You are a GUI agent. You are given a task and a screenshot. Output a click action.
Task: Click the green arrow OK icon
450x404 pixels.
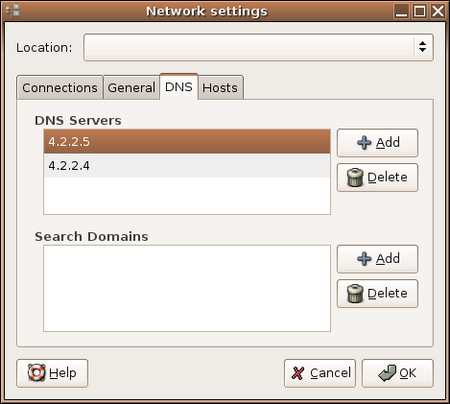coord(387,373)
